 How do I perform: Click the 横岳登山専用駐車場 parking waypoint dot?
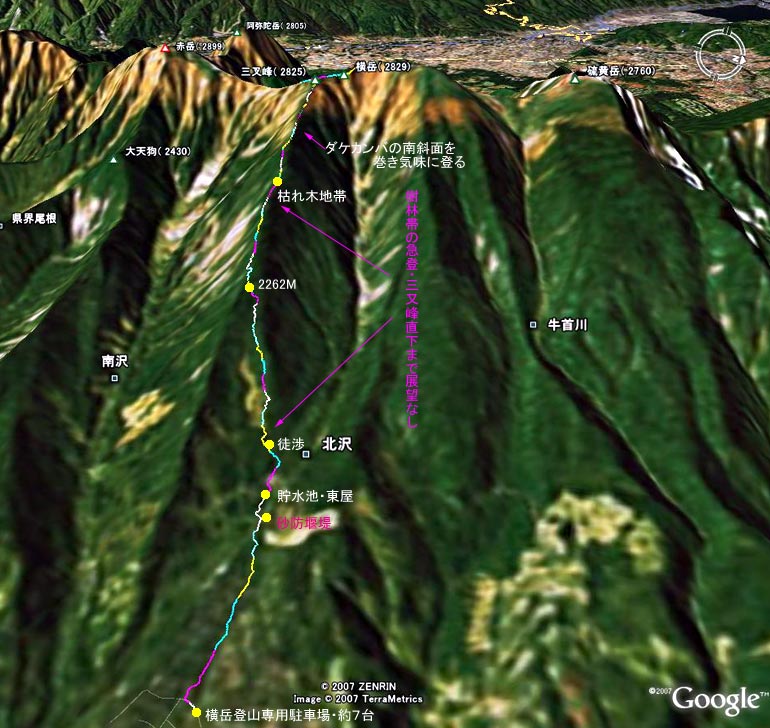coord(196,712)
